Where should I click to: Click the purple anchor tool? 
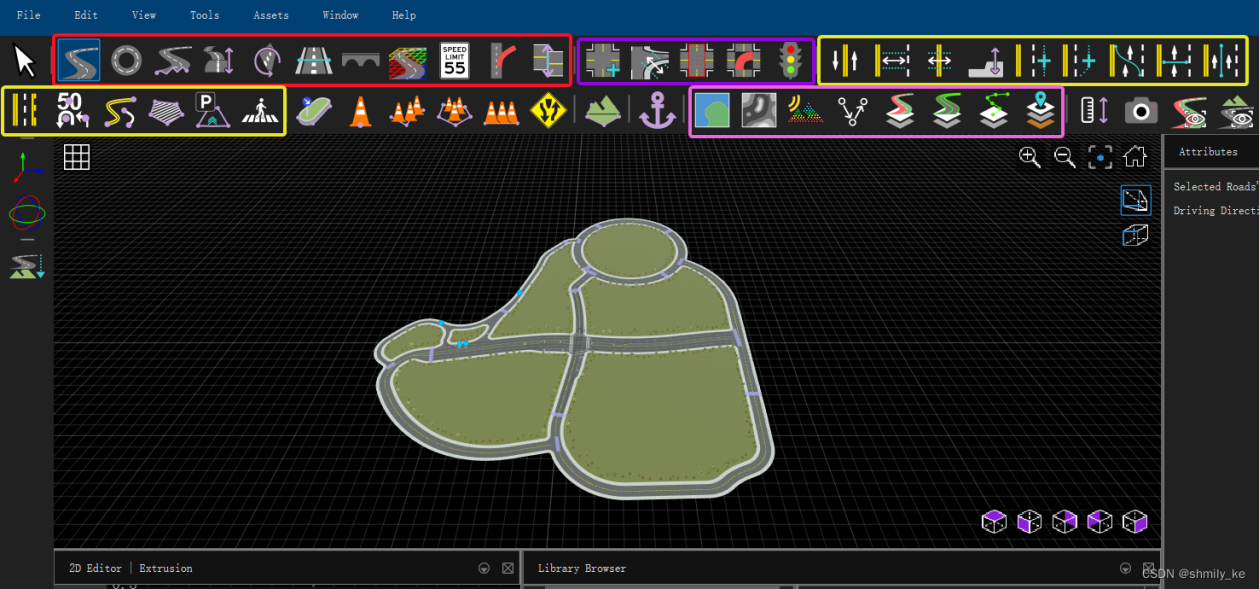(657, 111)
